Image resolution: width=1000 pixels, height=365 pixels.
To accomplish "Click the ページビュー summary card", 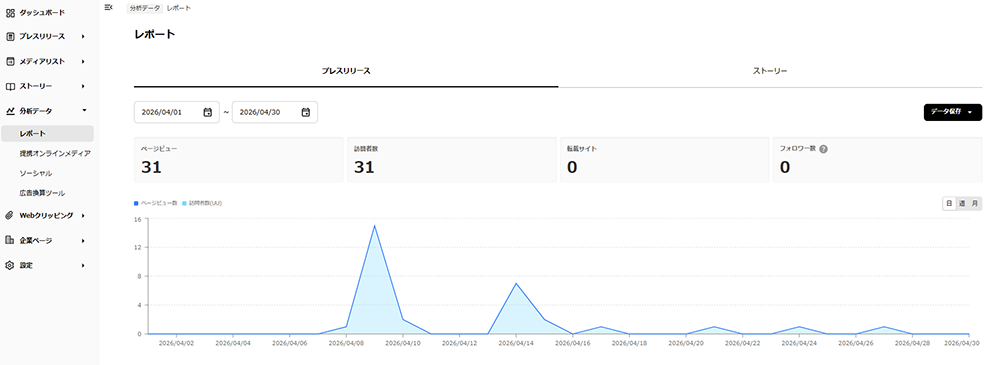I will click(x=239, y=160).
